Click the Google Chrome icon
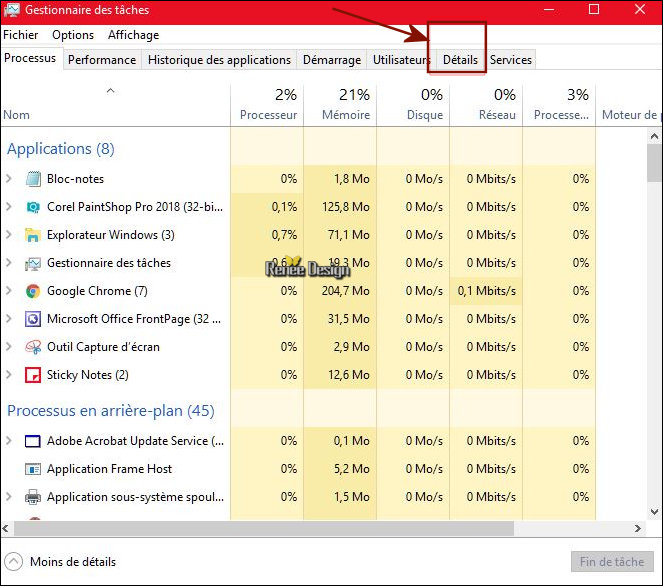The height and width of the screenshot is (586, 663). (x=33, y=291)
